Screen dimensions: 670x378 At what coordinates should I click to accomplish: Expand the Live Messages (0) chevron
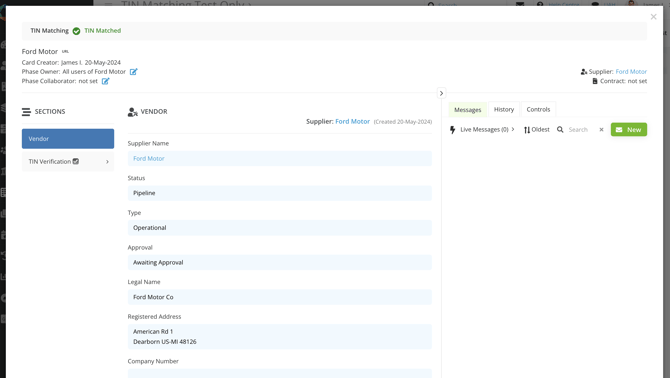[513, 129]
